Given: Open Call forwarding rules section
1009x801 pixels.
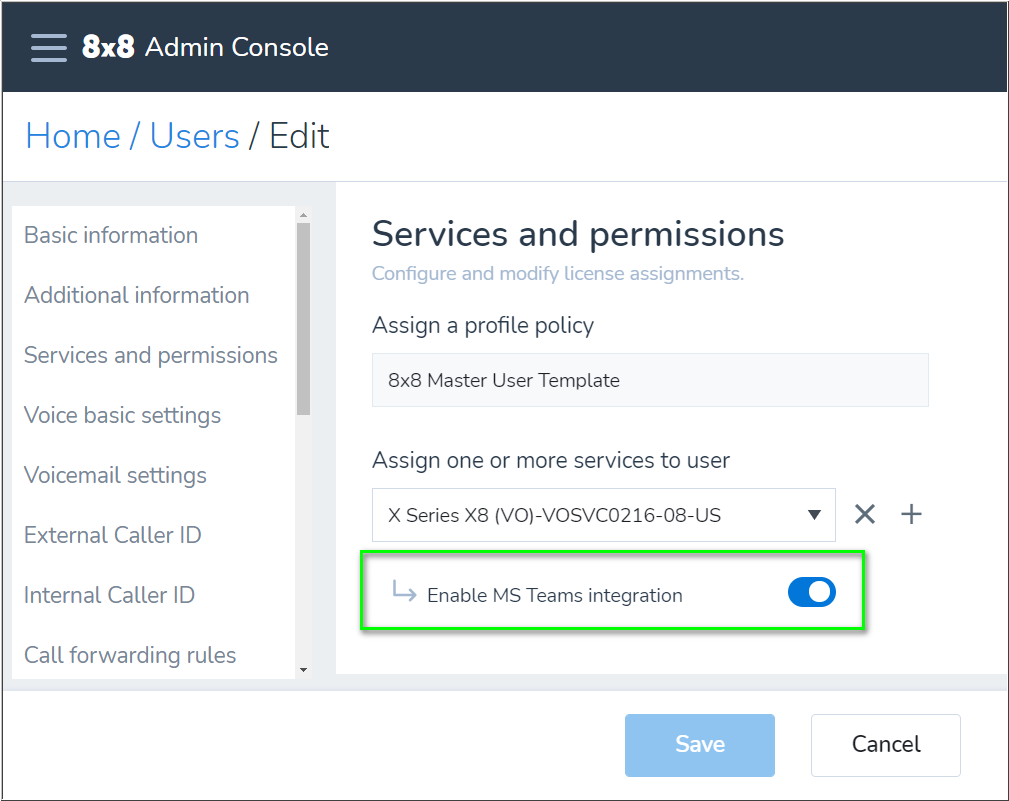Looking at the screenshot, I should (131, 655).
